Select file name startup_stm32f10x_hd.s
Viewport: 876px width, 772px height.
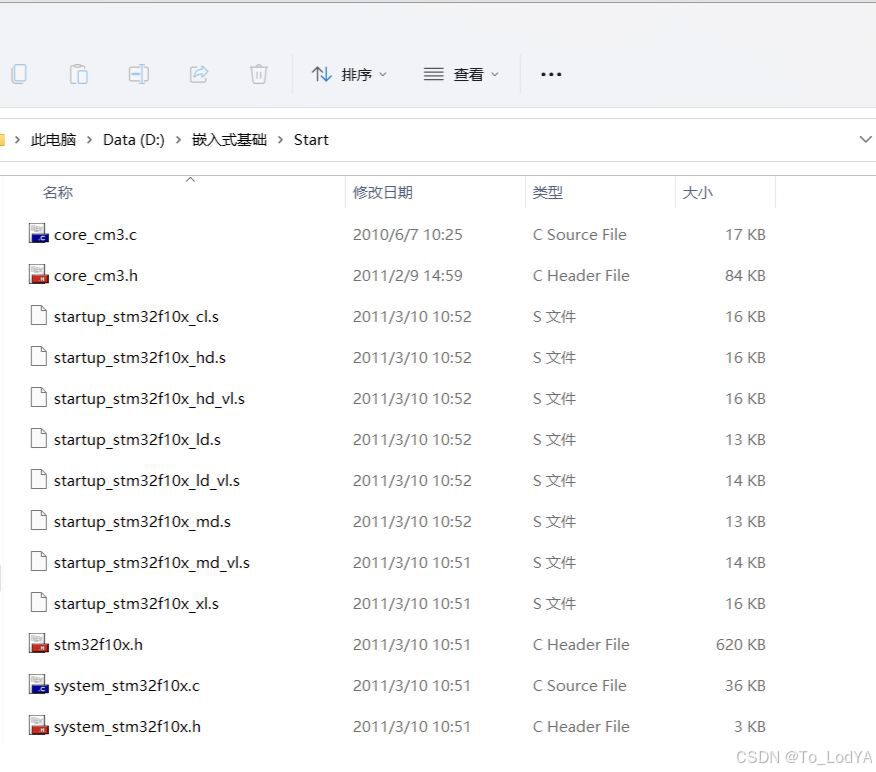pyautogui.click(x=140, y=358)
